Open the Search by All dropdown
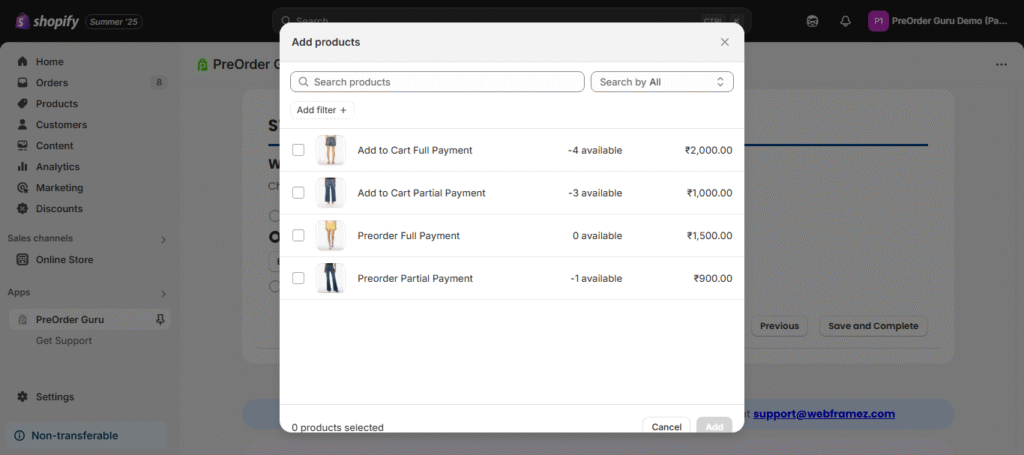 pos(662,82)
